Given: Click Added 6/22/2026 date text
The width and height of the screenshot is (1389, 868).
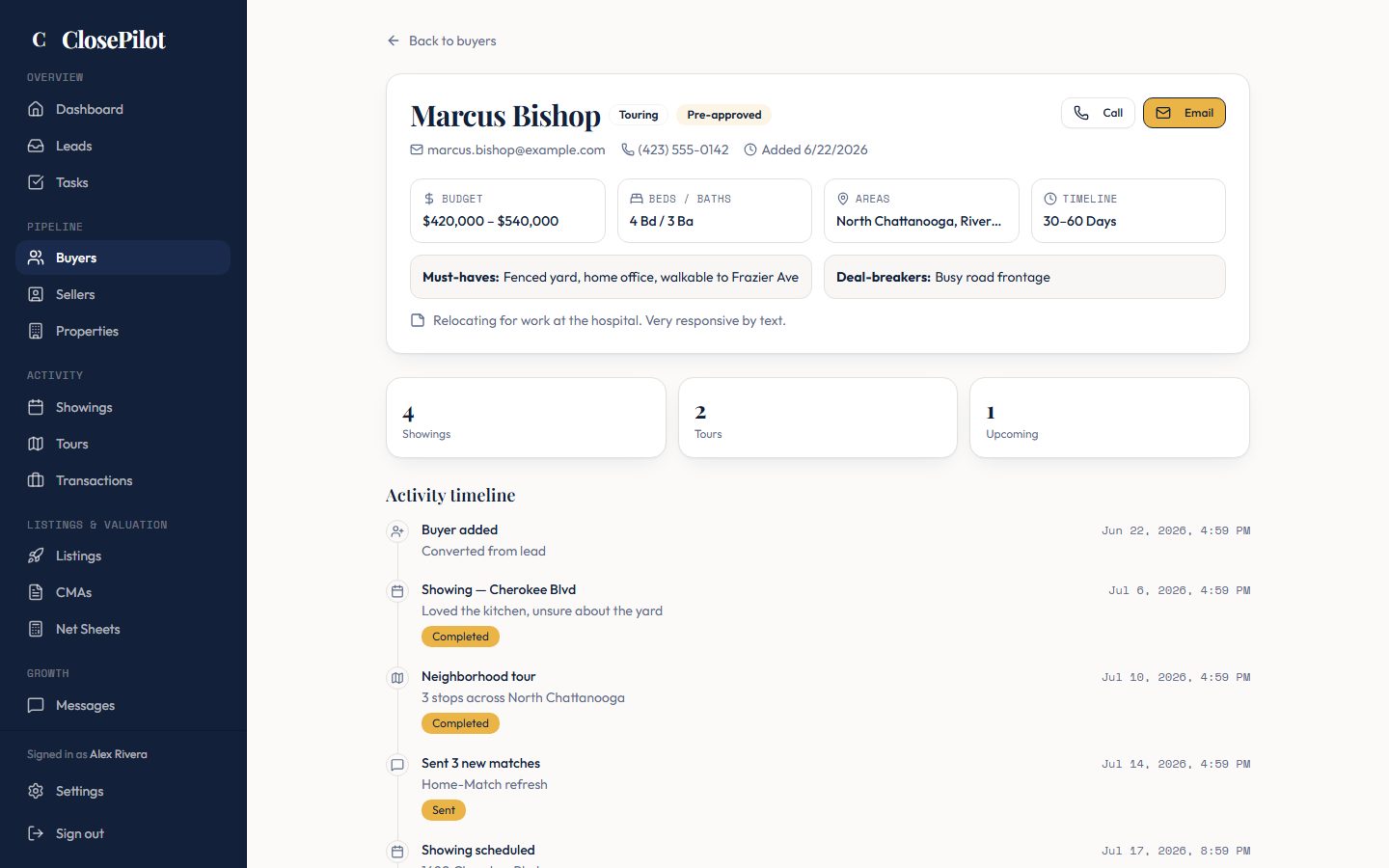Looking at the screenshot, I should 814,149.
